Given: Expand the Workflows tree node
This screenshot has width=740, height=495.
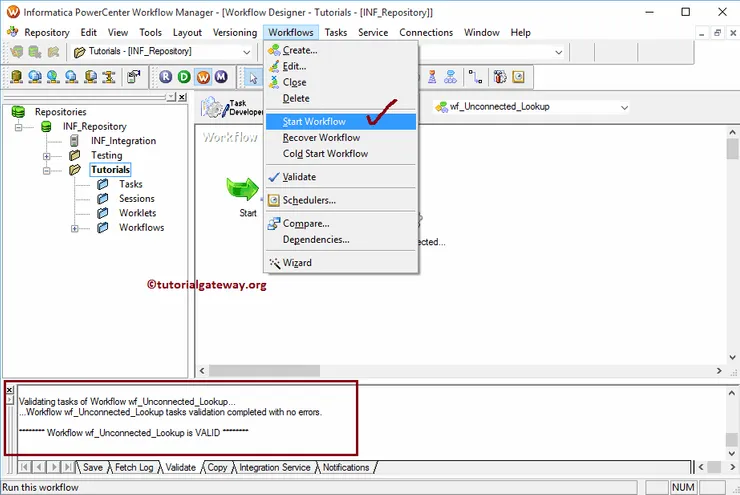Looking at the screenshot, I should coord(74,228).
